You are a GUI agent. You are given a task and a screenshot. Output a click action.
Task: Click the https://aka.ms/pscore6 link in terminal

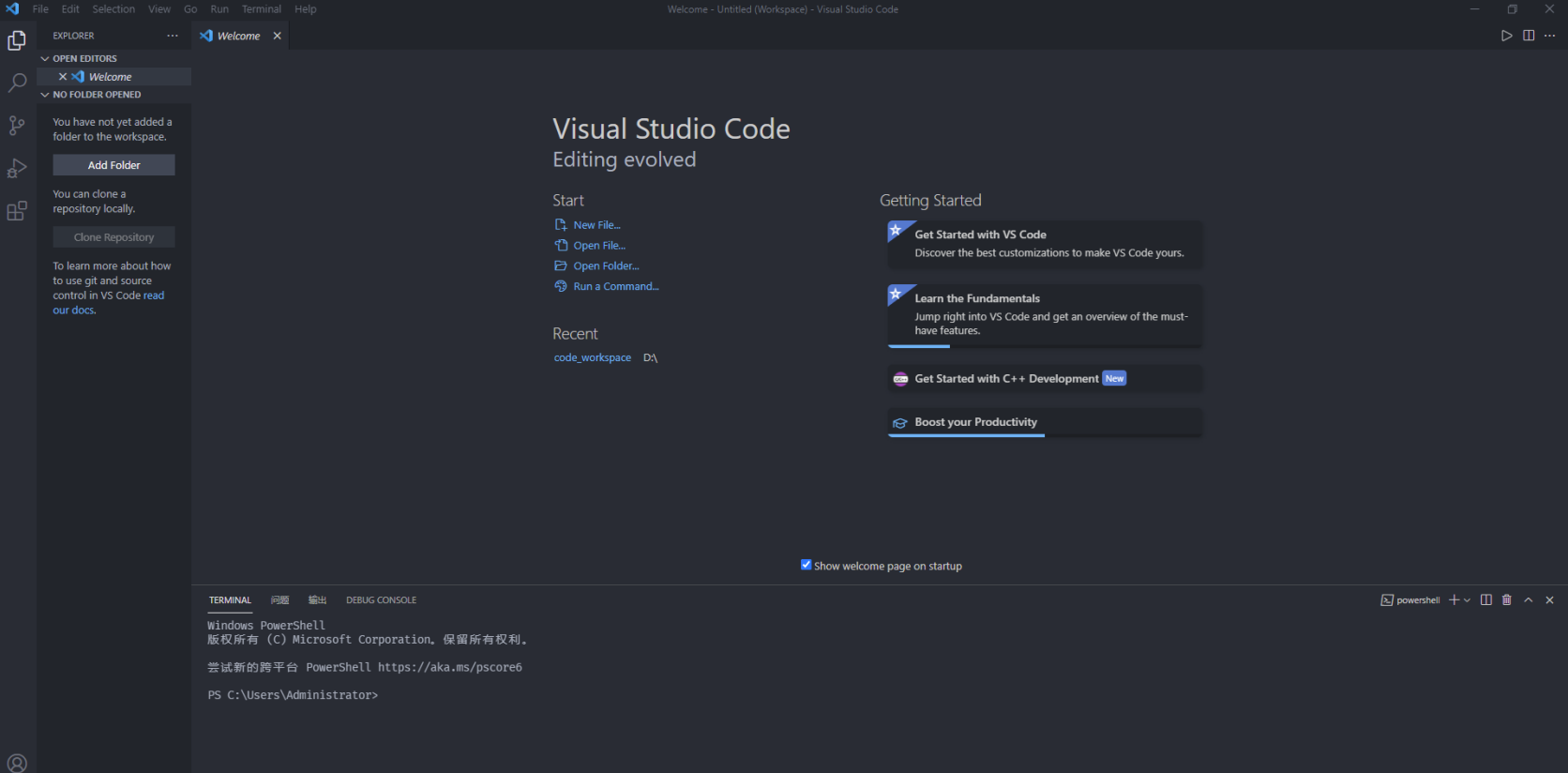pyautogui.click(x=450, y=668)
